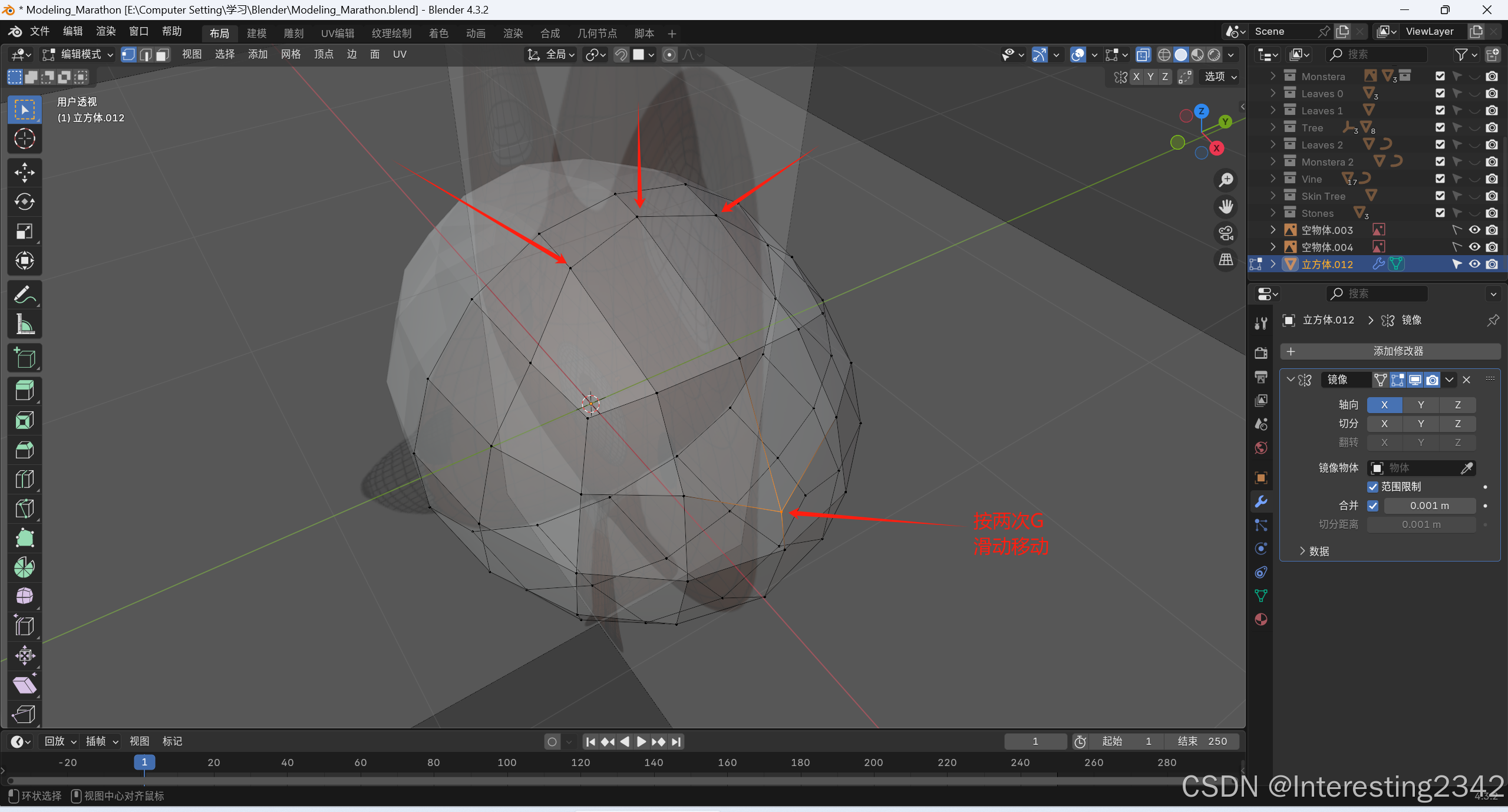This screenshot has width=1508, height=812.
Task: Enable mirror axis Y button
Action: [x=1421, y=405]
